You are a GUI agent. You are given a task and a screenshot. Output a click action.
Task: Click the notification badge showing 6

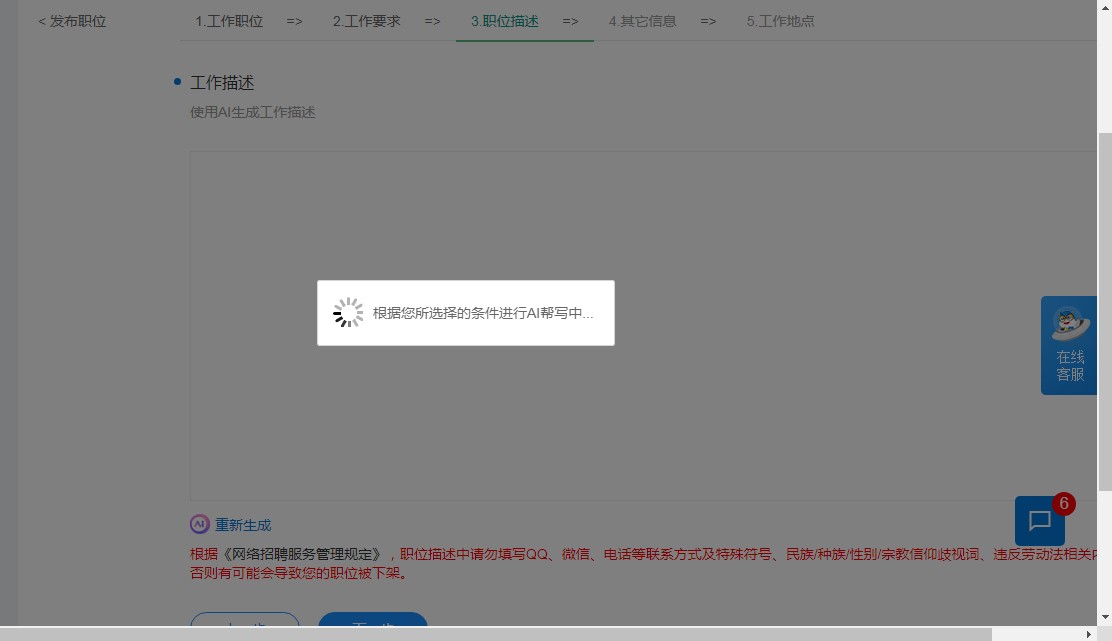1064,504
